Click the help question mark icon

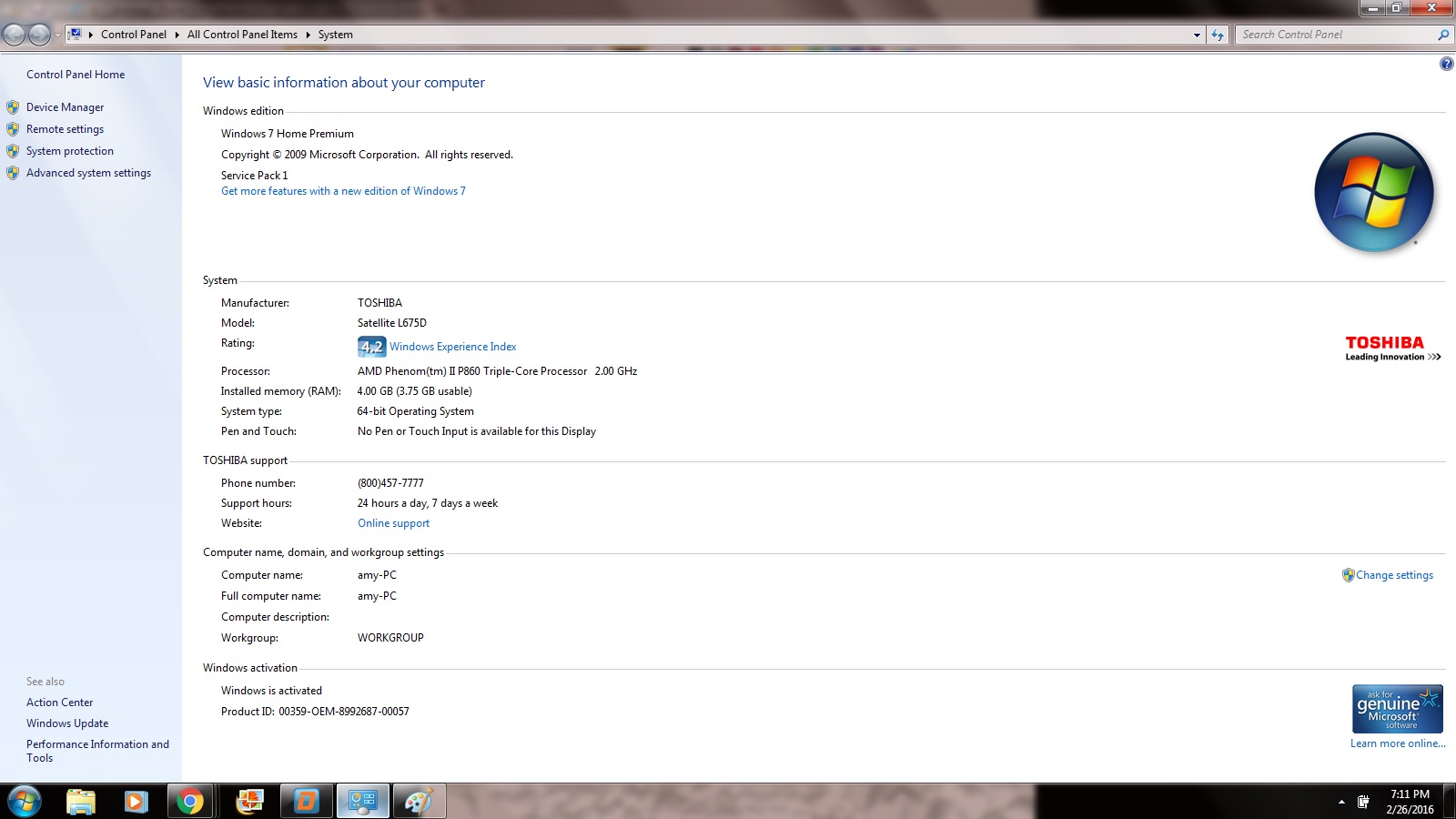pyautogui.click(x=1446, y=64)
